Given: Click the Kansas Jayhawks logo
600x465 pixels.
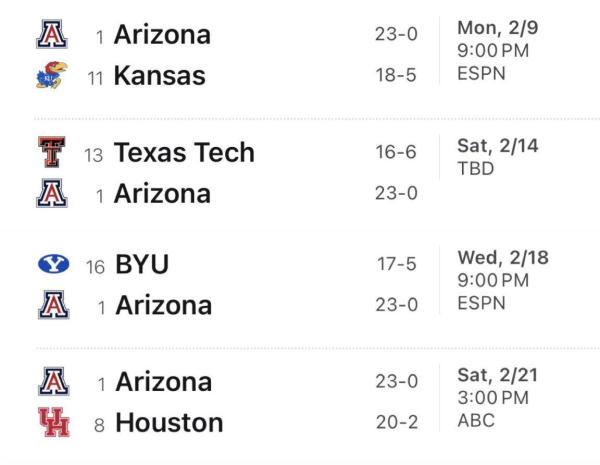Looking at the screenshot, I should 49,75.
